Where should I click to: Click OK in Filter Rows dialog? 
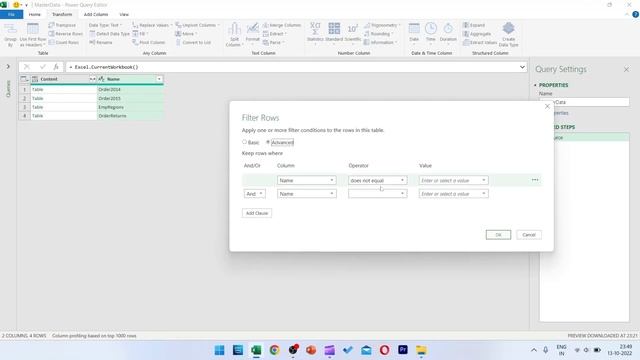[x=498, y=235]
